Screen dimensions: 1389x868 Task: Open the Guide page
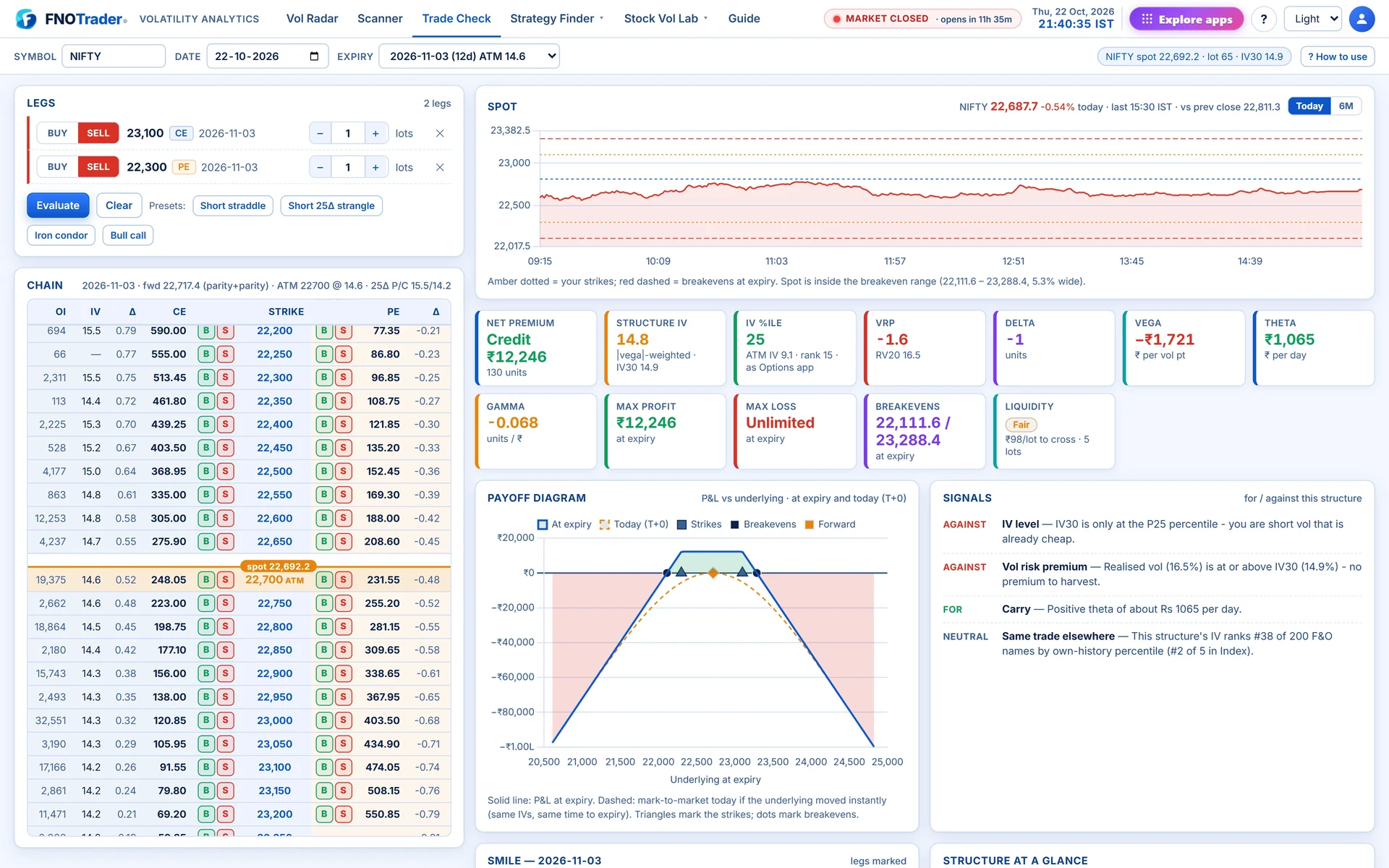coord(744,19)
